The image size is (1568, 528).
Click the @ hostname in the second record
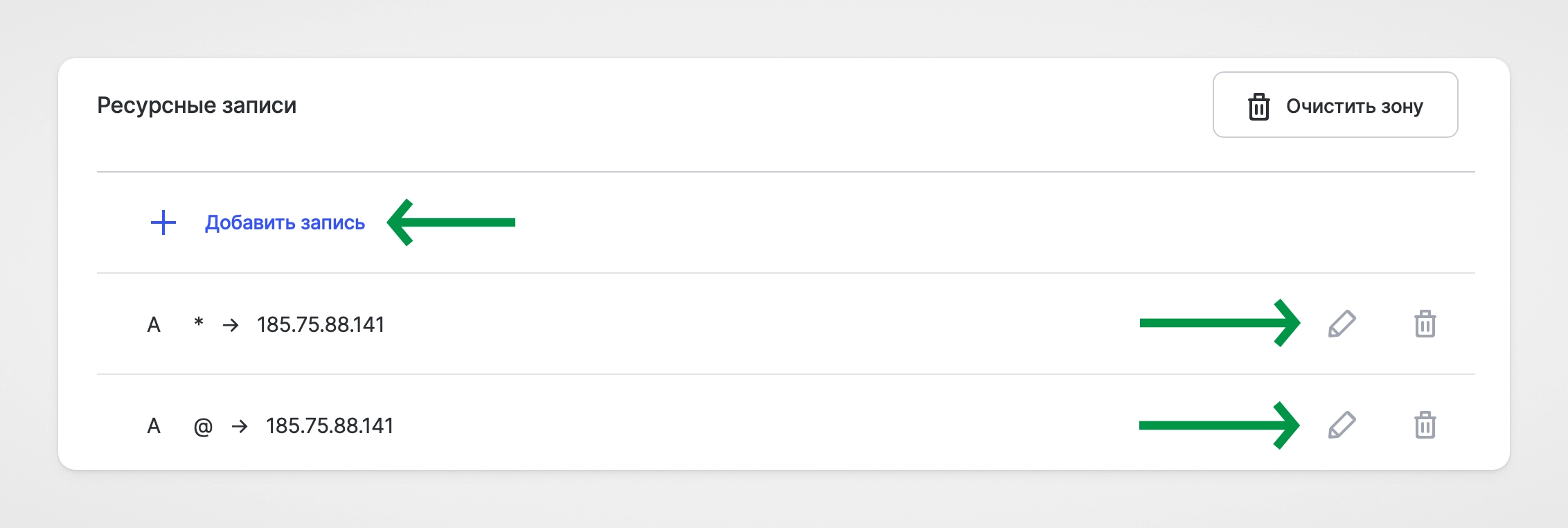(203, 427)
